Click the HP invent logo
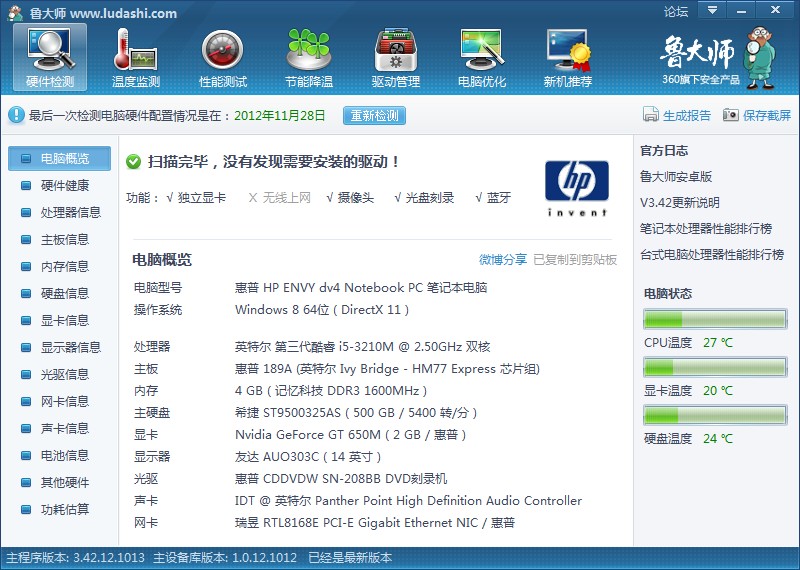Screen dimensions: 800x570 pos(577,188)
